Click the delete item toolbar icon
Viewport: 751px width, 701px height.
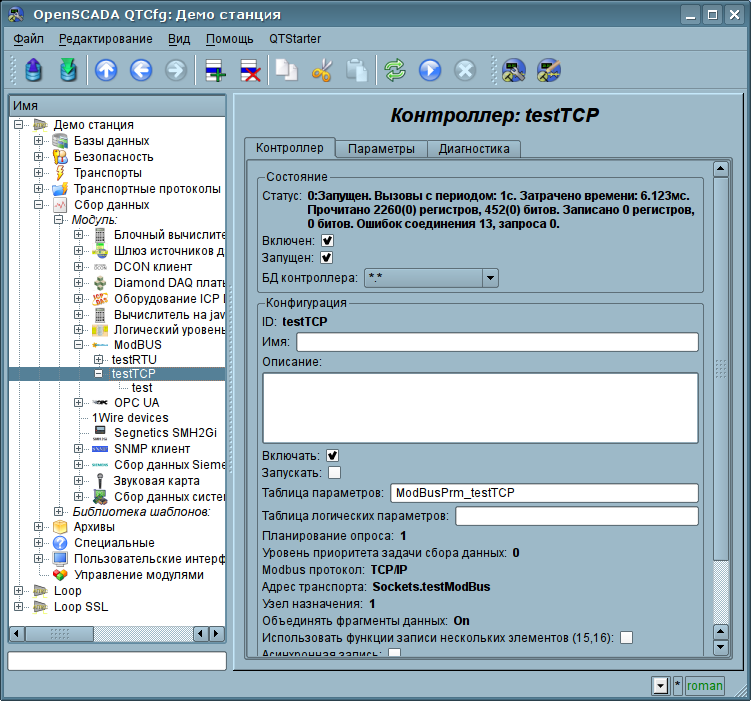[x=249, y=70]
